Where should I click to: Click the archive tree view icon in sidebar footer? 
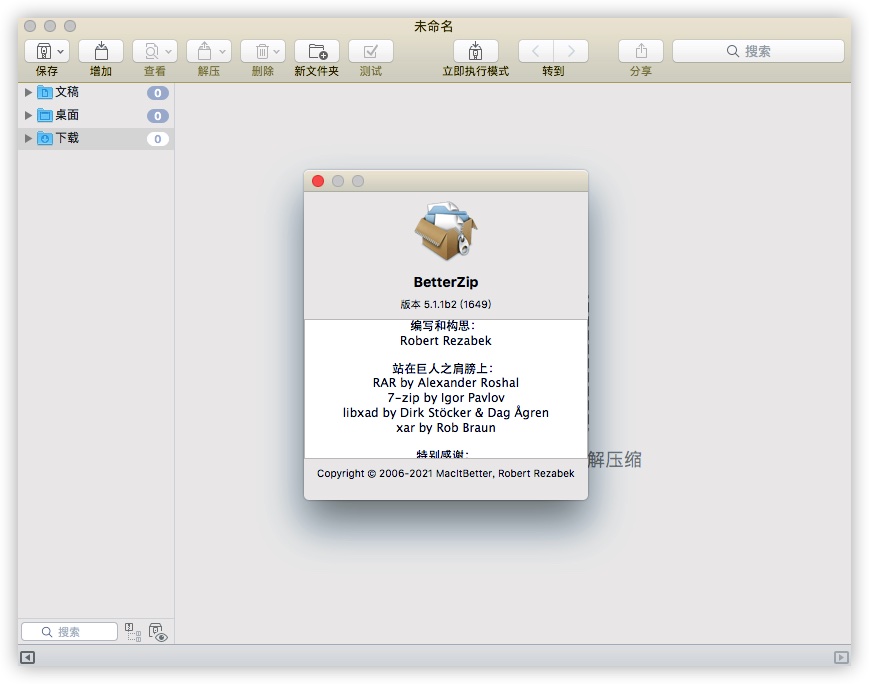[132, 632]
